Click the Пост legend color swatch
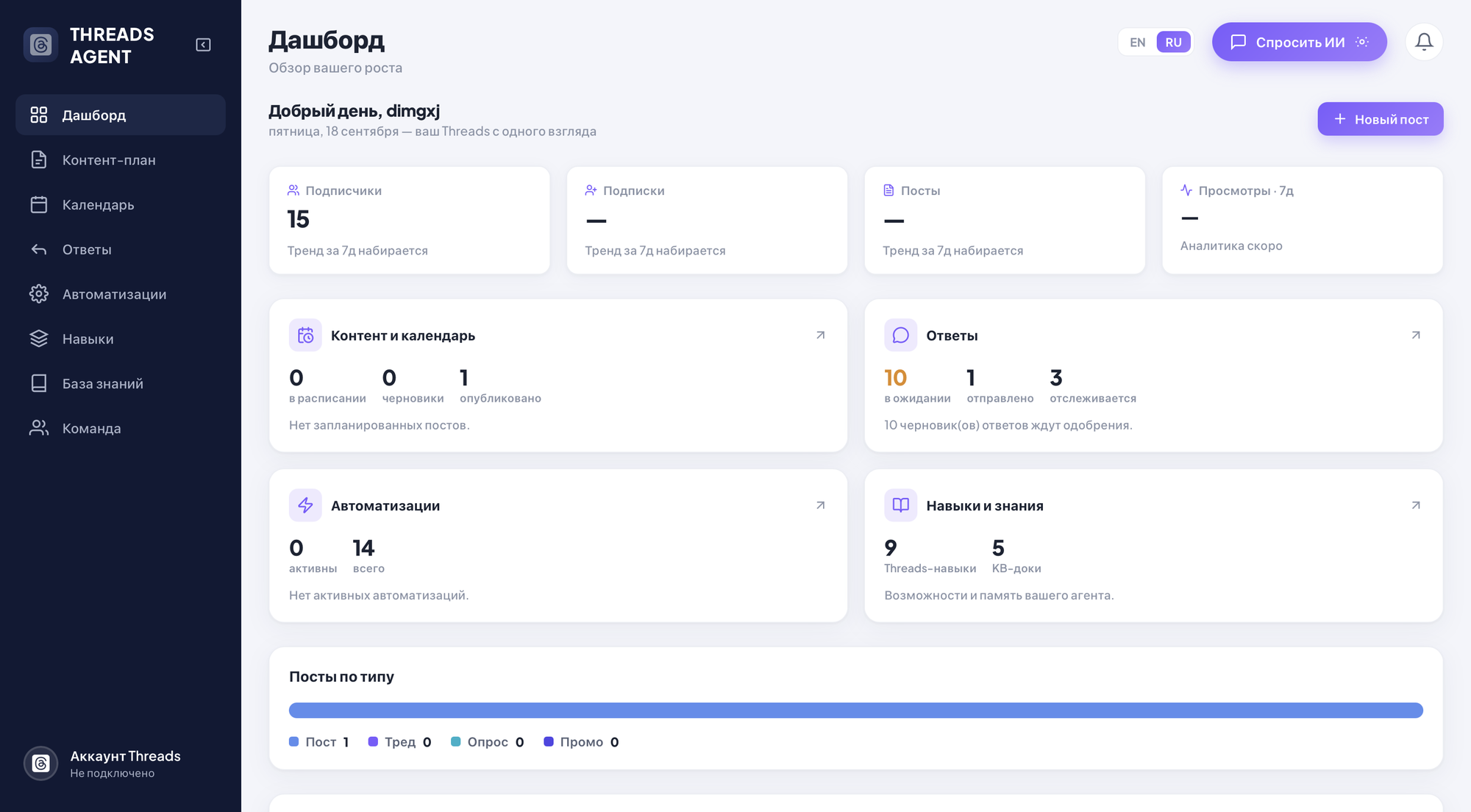Image resolution: width=1471 pixels, height=812 pixels. [x=294, y=741]
